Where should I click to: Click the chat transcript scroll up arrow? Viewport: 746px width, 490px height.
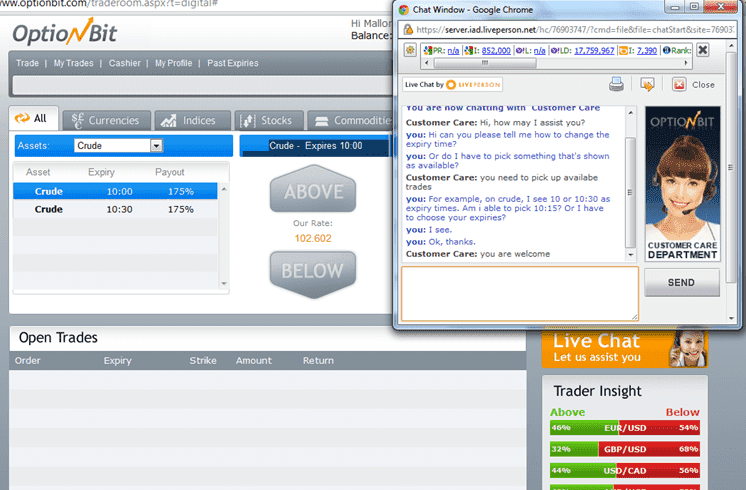click(x=631, y=113)
